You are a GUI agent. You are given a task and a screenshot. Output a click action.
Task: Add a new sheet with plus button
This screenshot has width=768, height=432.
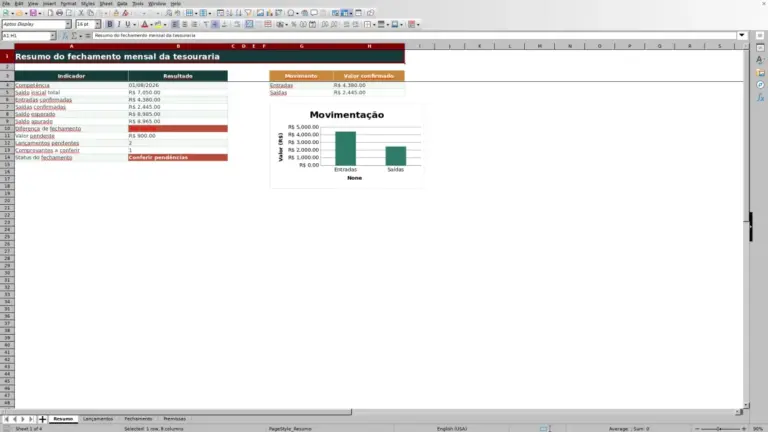pos(42,419)
